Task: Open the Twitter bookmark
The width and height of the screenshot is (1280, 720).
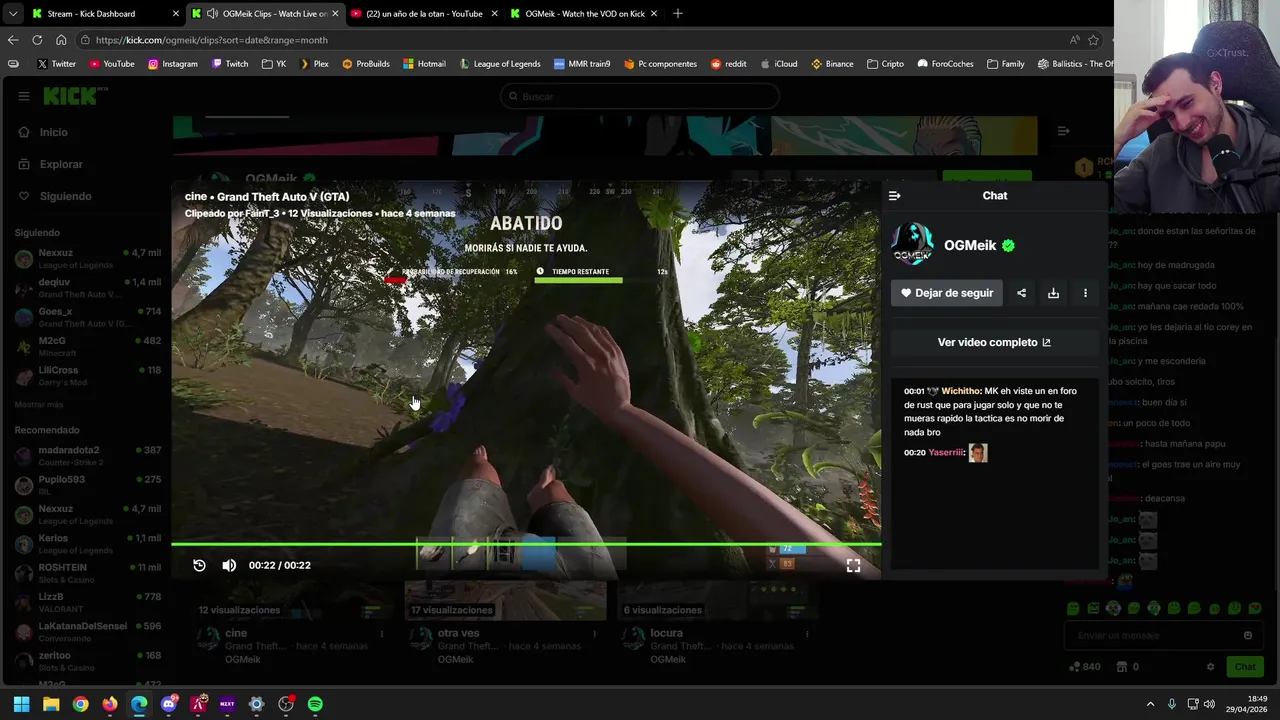Action: [x=56, y=64]
